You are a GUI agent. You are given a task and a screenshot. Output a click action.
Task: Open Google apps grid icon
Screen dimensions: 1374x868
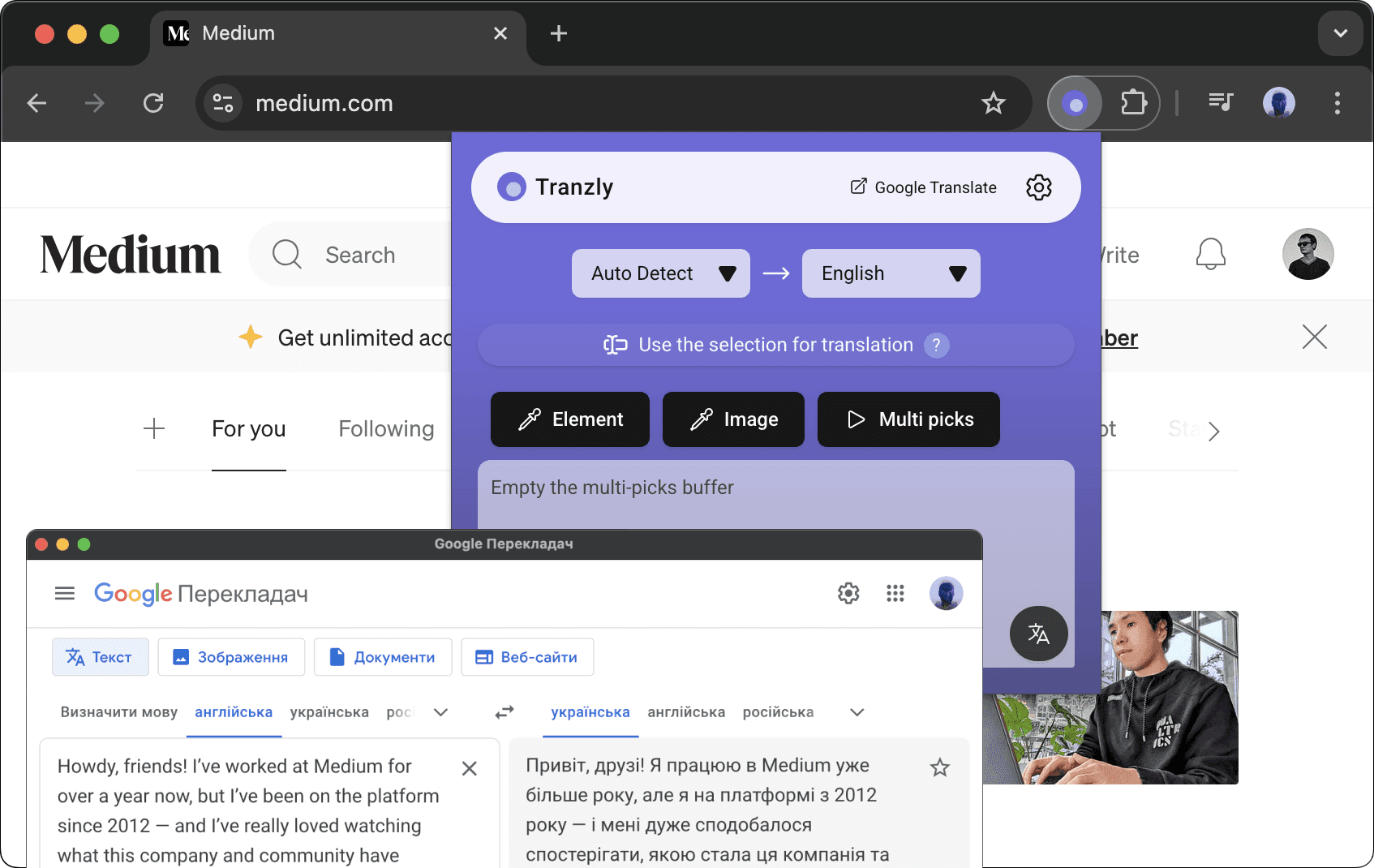[895, 593]
